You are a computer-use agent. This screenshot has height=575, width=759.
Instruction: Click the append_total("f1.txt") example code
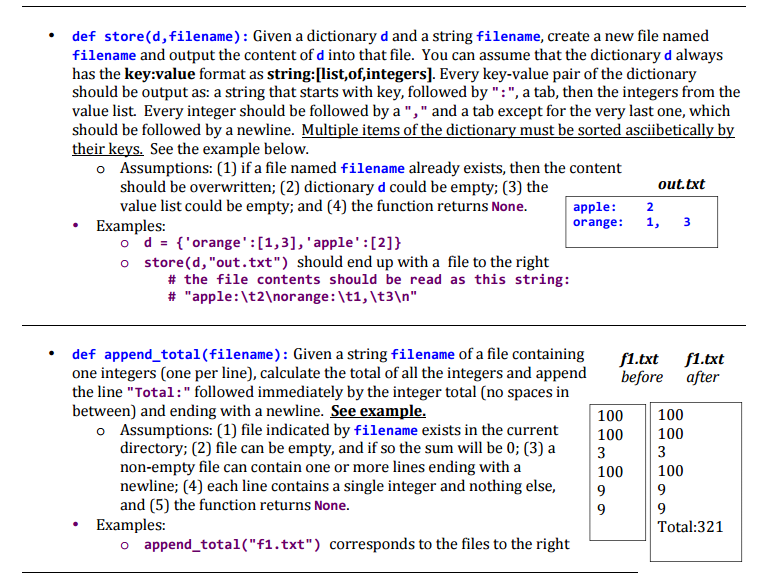click(232, 545)
